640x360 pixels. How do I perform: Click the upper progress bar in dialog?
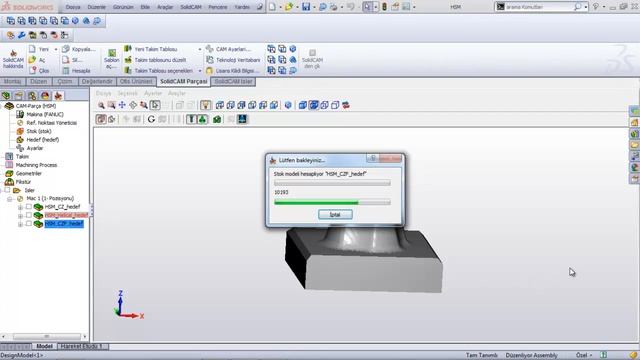click(x=332, y=183)
